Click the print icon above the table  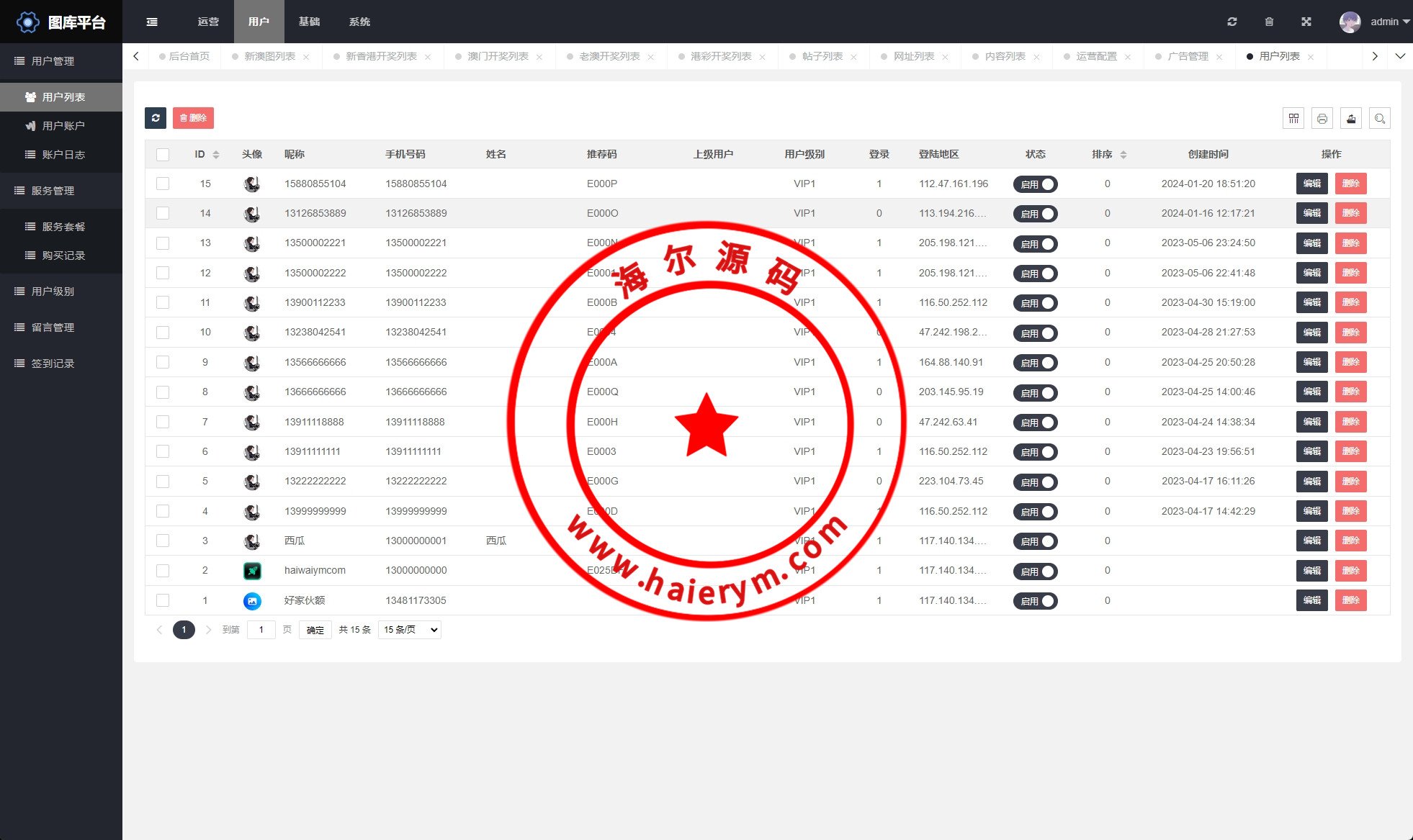1322,118
